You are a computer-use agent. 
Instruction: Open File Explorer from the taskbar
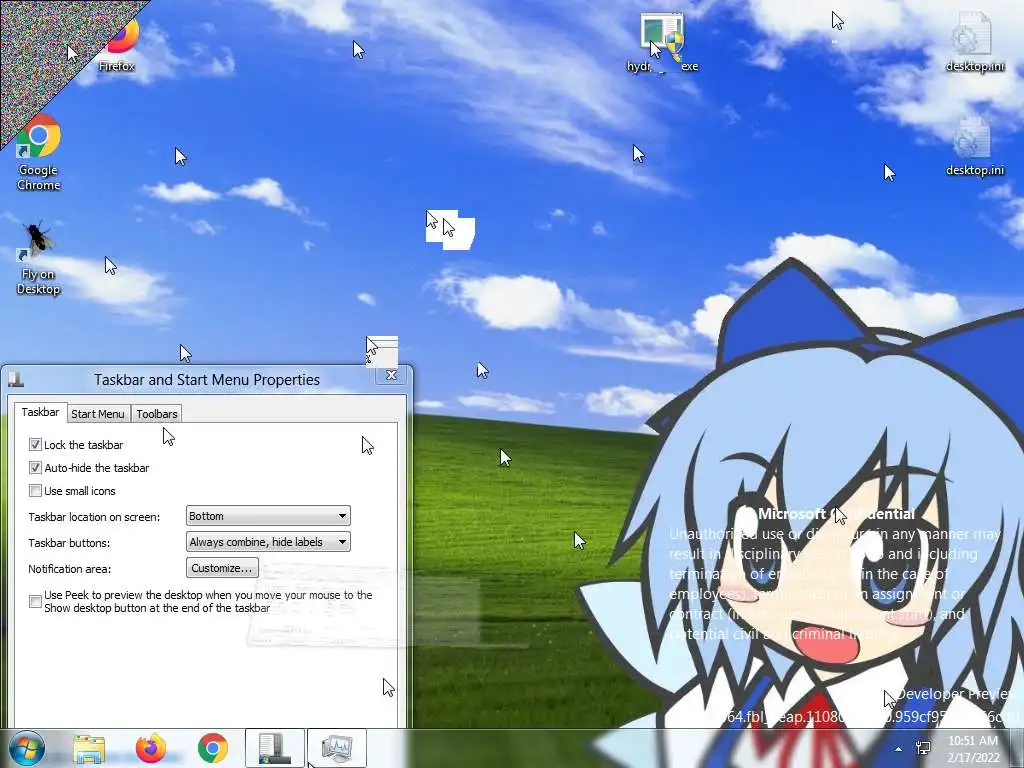(x=89, y=749)
